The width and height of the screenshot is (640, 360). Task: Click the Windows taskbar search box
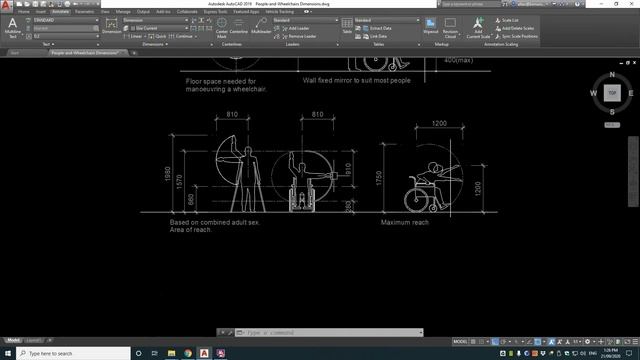[73, 353]
